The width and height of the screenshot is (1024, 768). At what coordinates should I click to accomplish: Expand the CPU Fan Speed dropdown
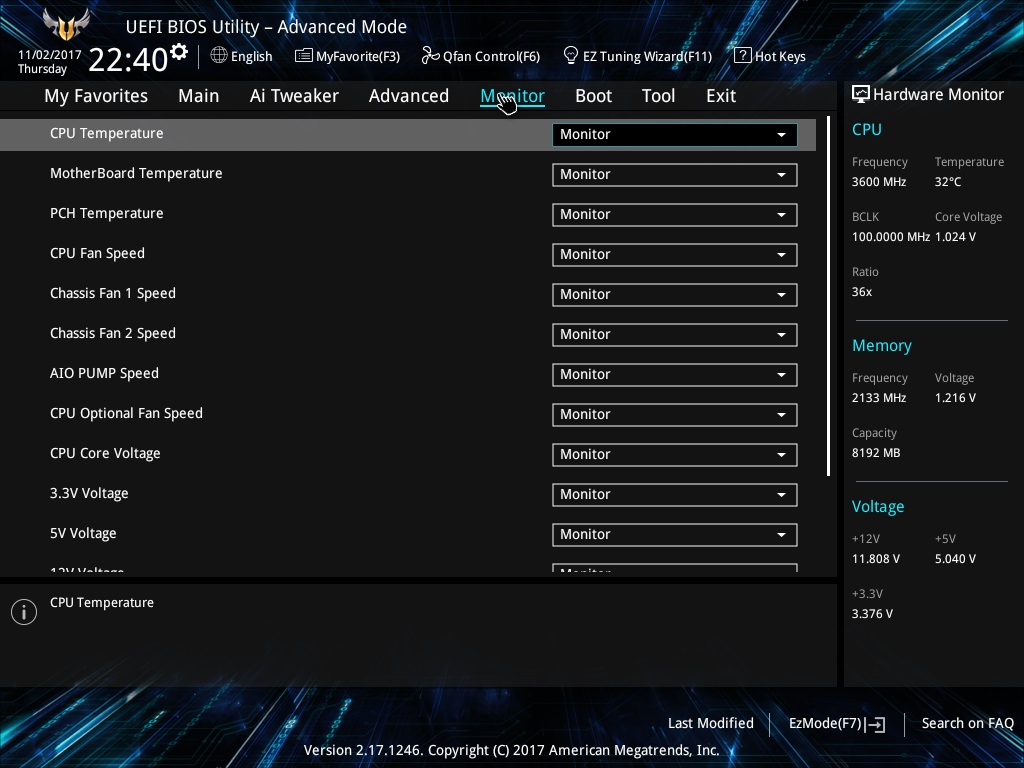(x=675, y=255)
